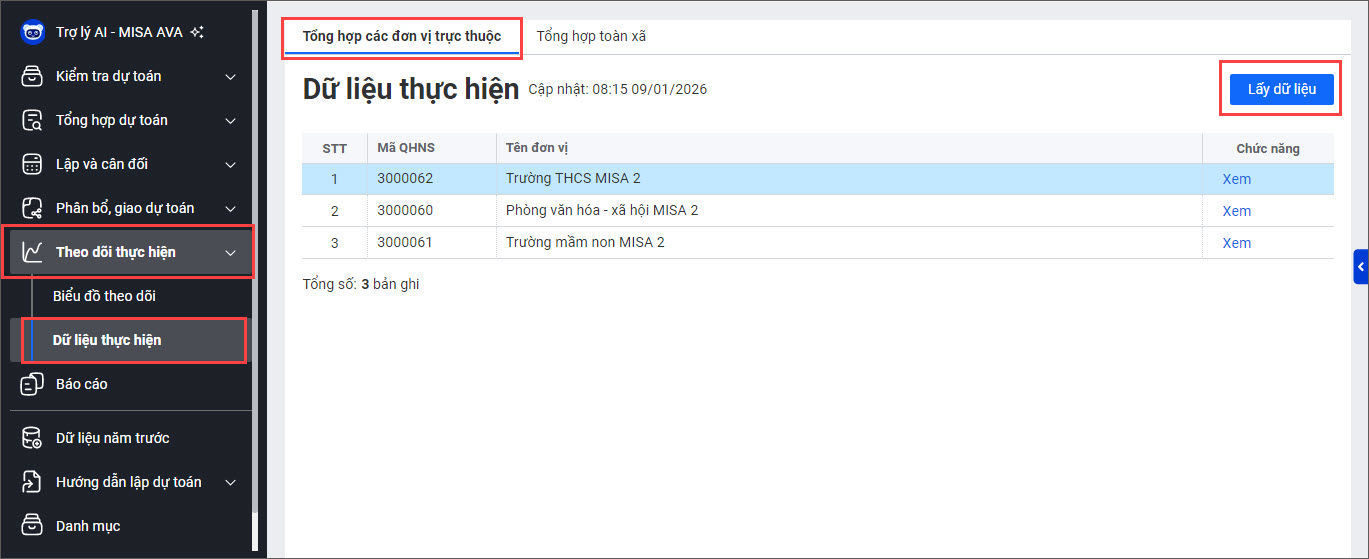1369x559 pixels.
Task: Expand the blue side panel arrow
Action: pos(1361,267)
